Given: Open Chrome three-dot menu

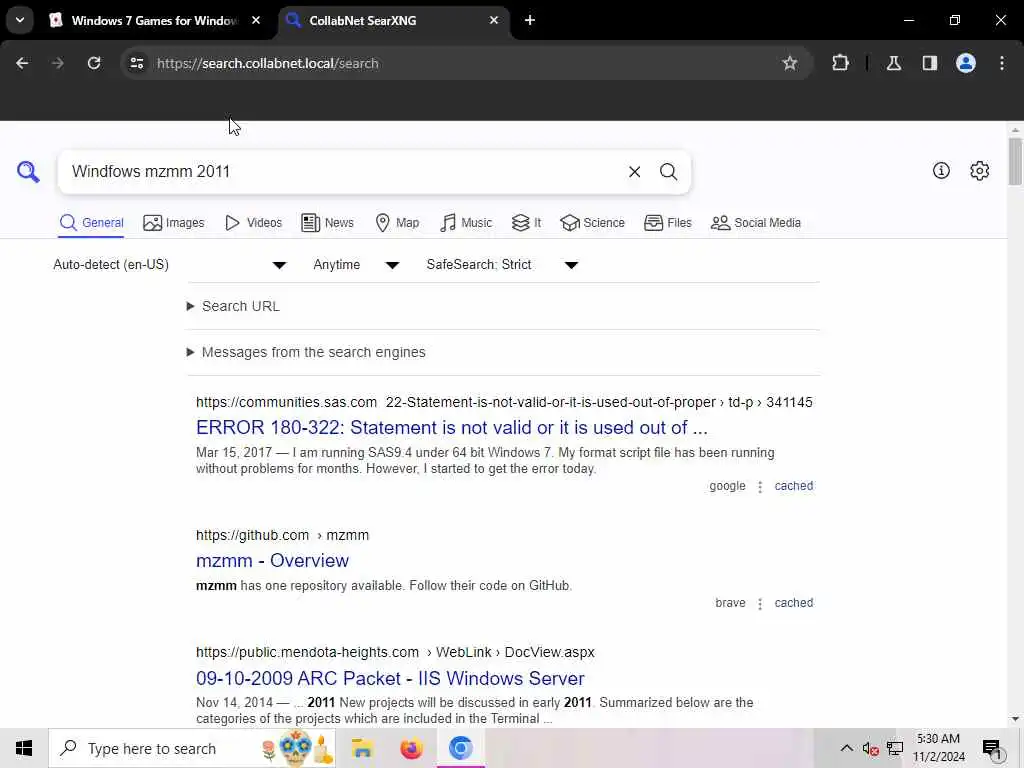Looking at the screenshot, I should [1002, 63].
